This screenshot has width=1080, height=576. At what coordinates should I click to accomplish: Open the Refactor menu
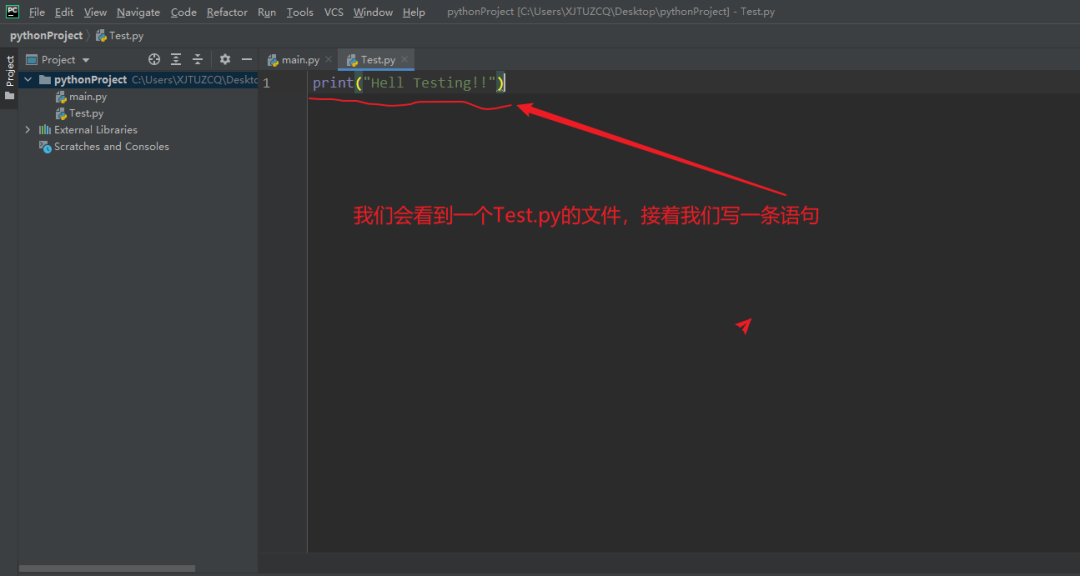pos(227,12)
